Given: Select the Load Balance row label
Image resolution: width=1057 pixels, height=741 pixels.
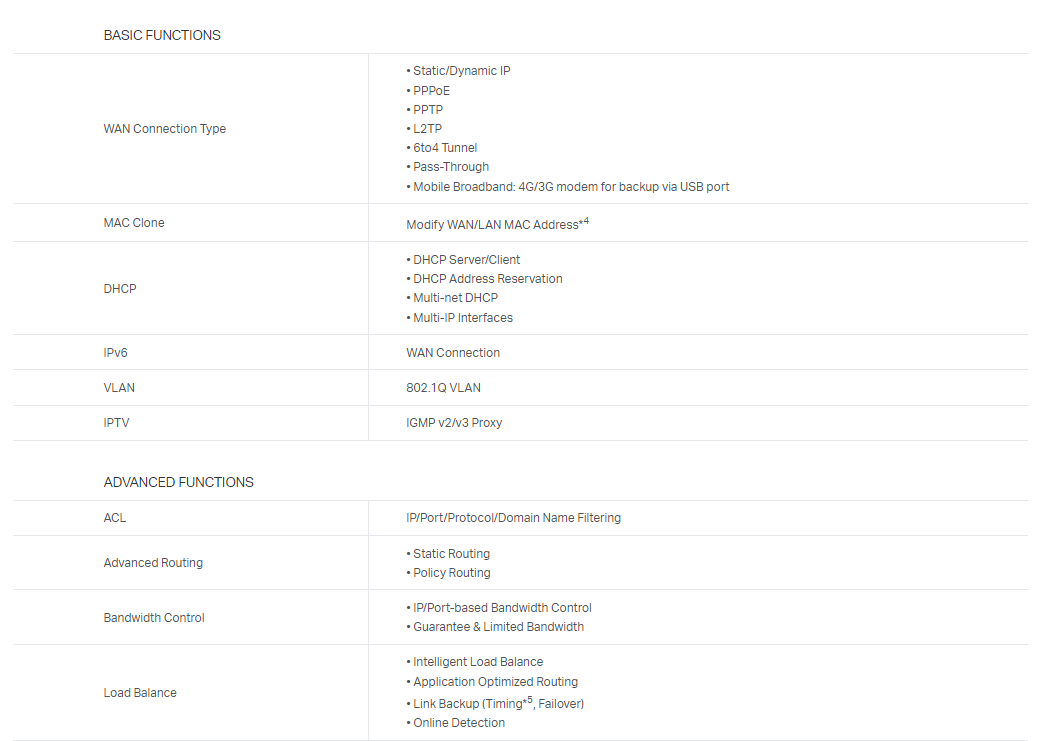Looking at the screenshot, I should [140, 693].
